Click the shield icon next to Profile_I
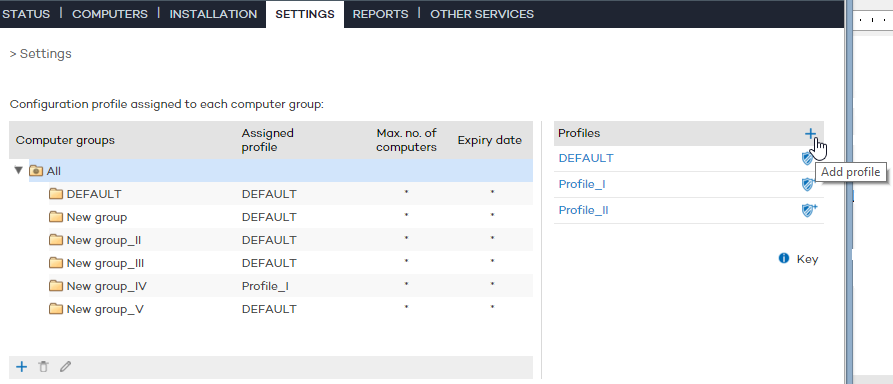893x384 pixels. point(808,184)
